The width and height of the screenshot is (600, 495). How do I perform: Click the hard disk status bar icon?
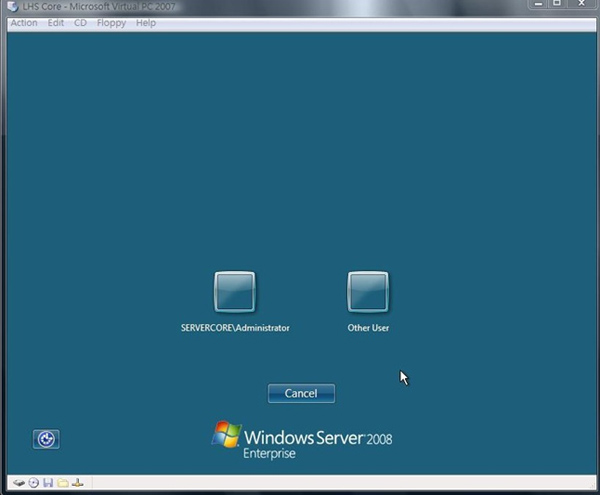(19, 482)
